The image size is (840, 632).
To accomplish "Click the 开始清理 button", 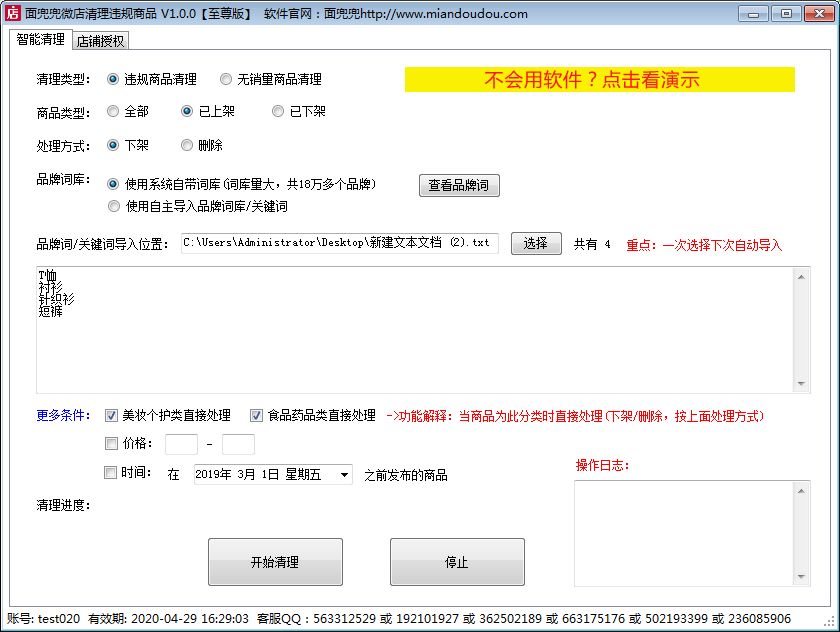I will 274,561.
